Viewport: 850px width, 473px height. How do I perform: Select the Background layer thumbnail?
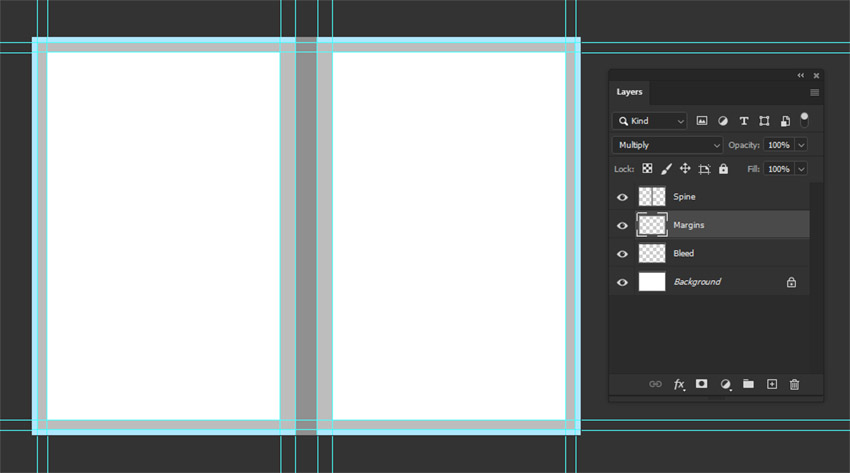coord(652,282)
